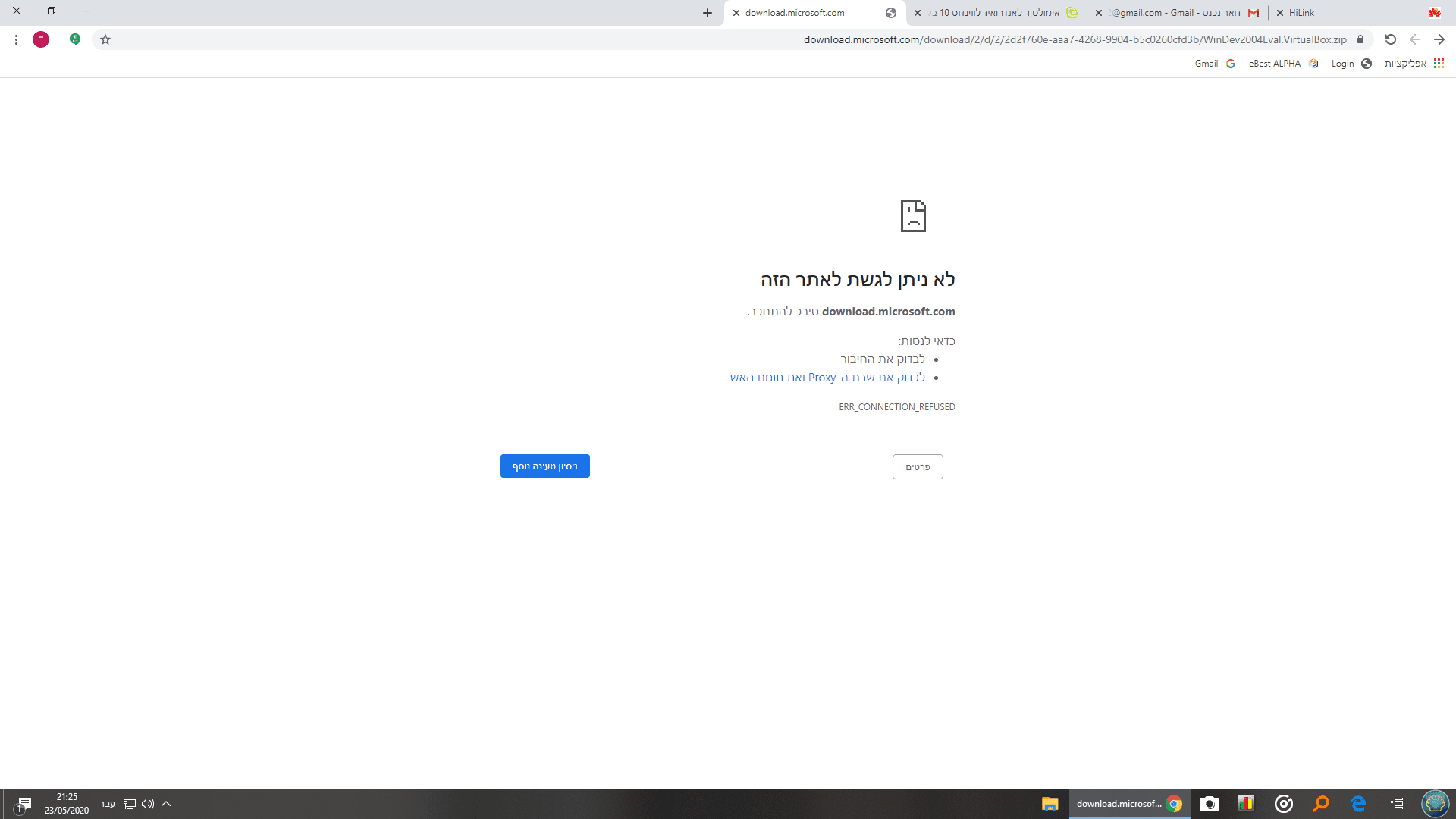
Task: Close the download.microsoft.com tab
Action: pos(736,13)
